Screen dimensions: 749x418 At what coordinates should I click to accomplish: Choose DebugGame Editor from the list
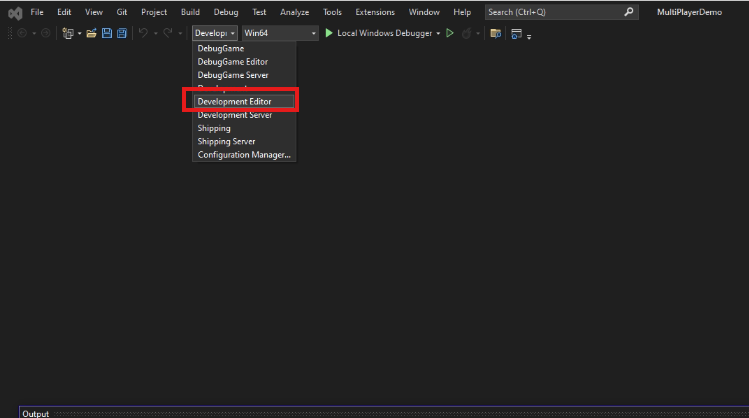tap(232, 62)
